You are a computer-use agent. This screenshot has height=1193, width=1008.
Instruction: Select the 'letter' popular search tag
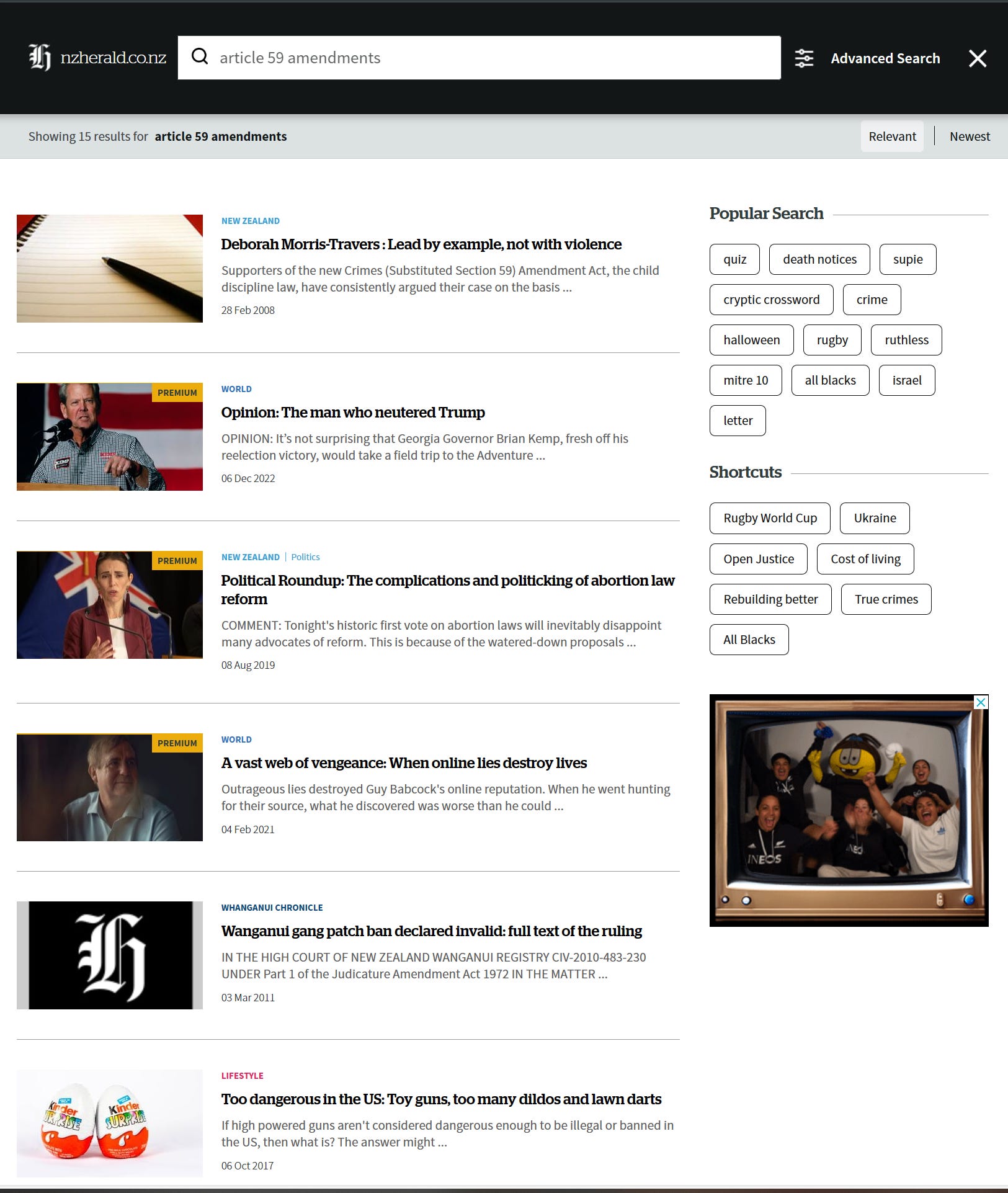pos(738,421)
